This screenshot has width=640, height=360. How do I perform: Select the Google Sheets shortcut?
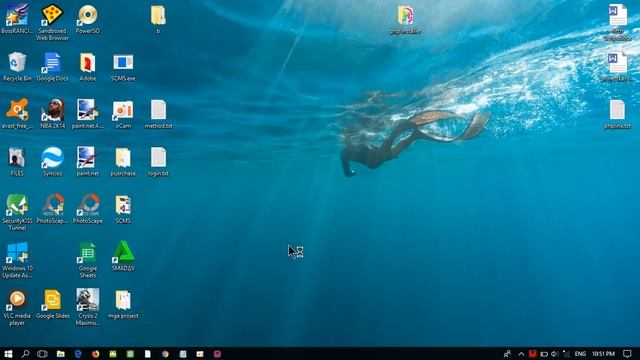88,260
